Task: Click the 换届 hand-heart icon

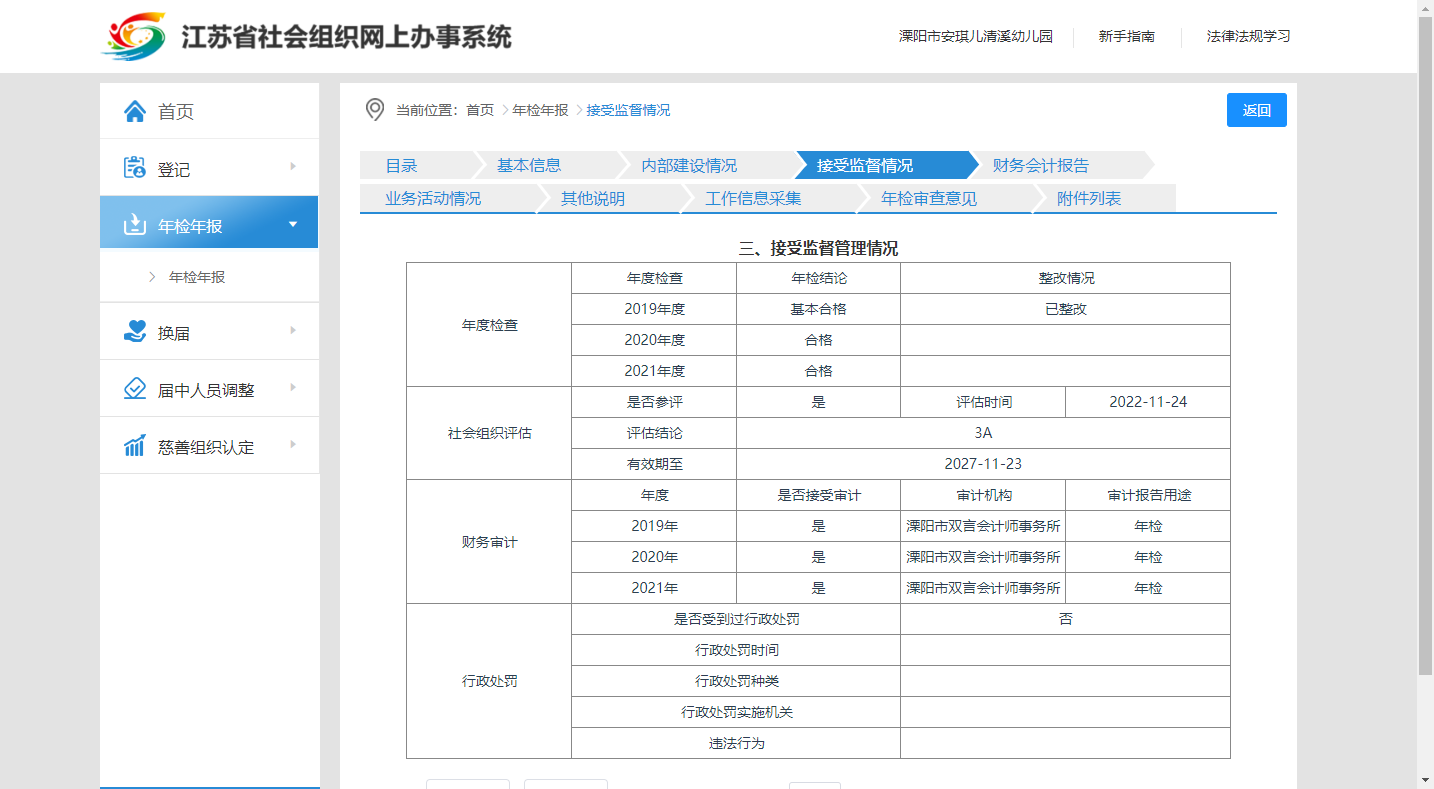Action: (135, 332)
